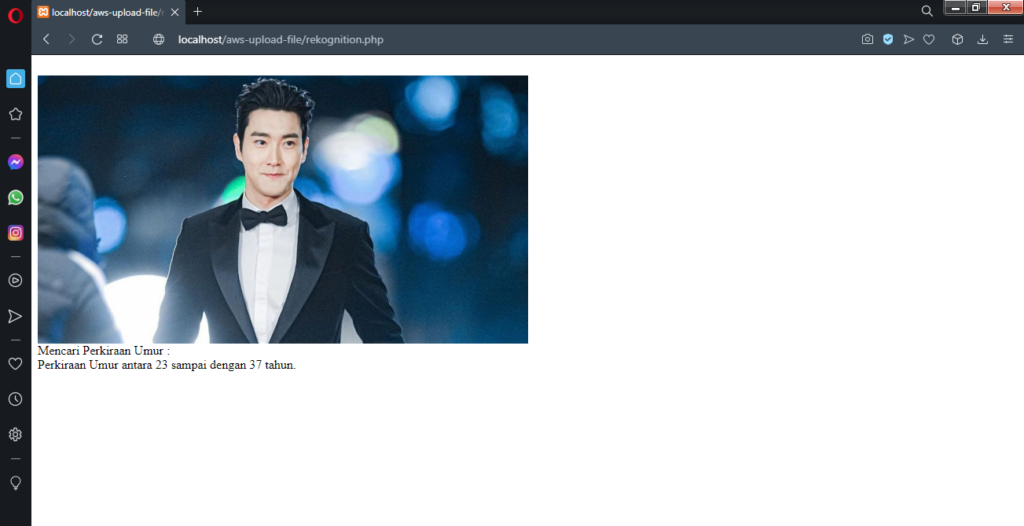Restore down the Opera window
Screen dimensions: 1024x526
coord(976,7)
